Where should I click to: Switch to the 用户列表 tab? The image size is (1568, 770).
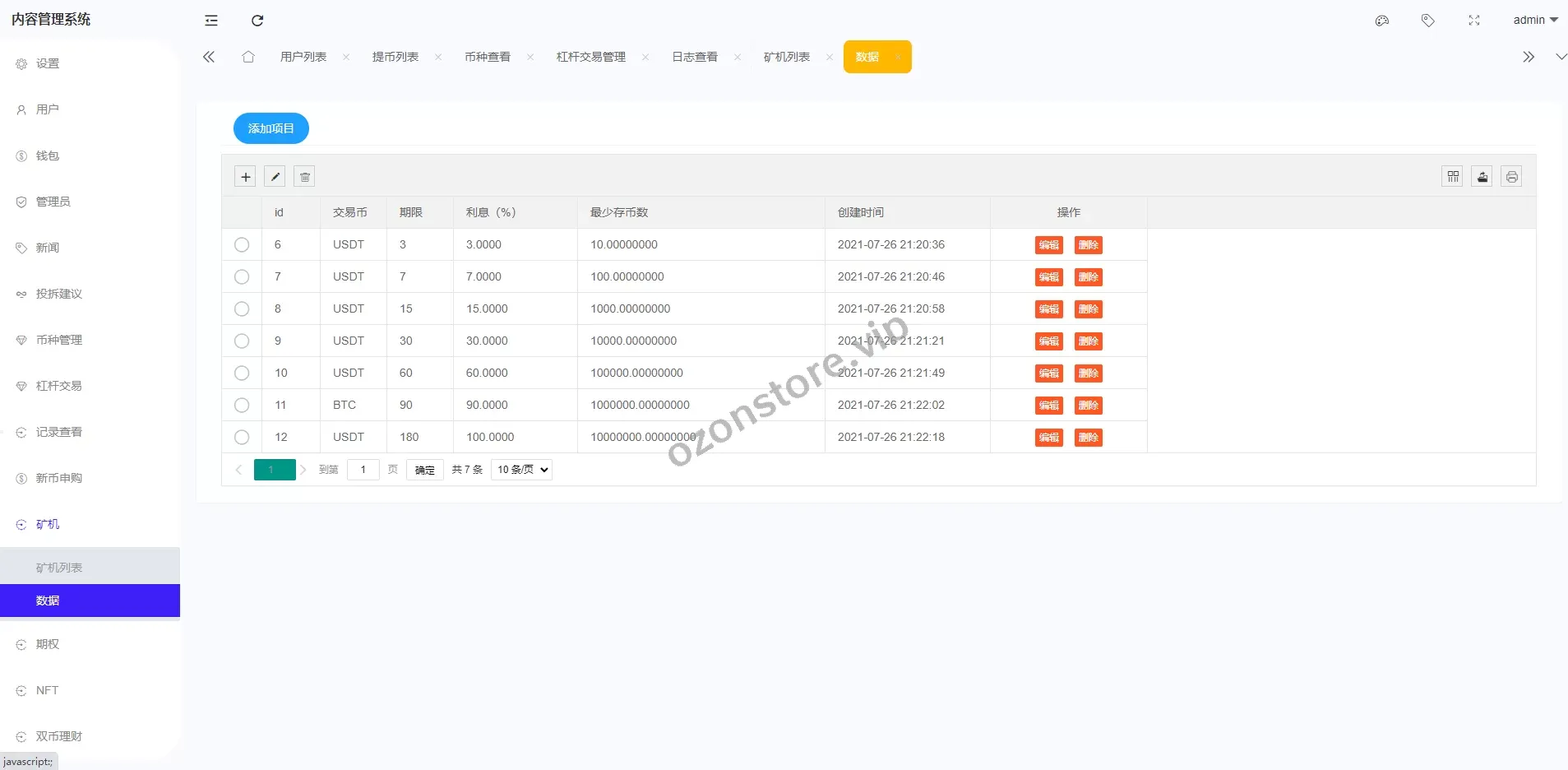303,57
